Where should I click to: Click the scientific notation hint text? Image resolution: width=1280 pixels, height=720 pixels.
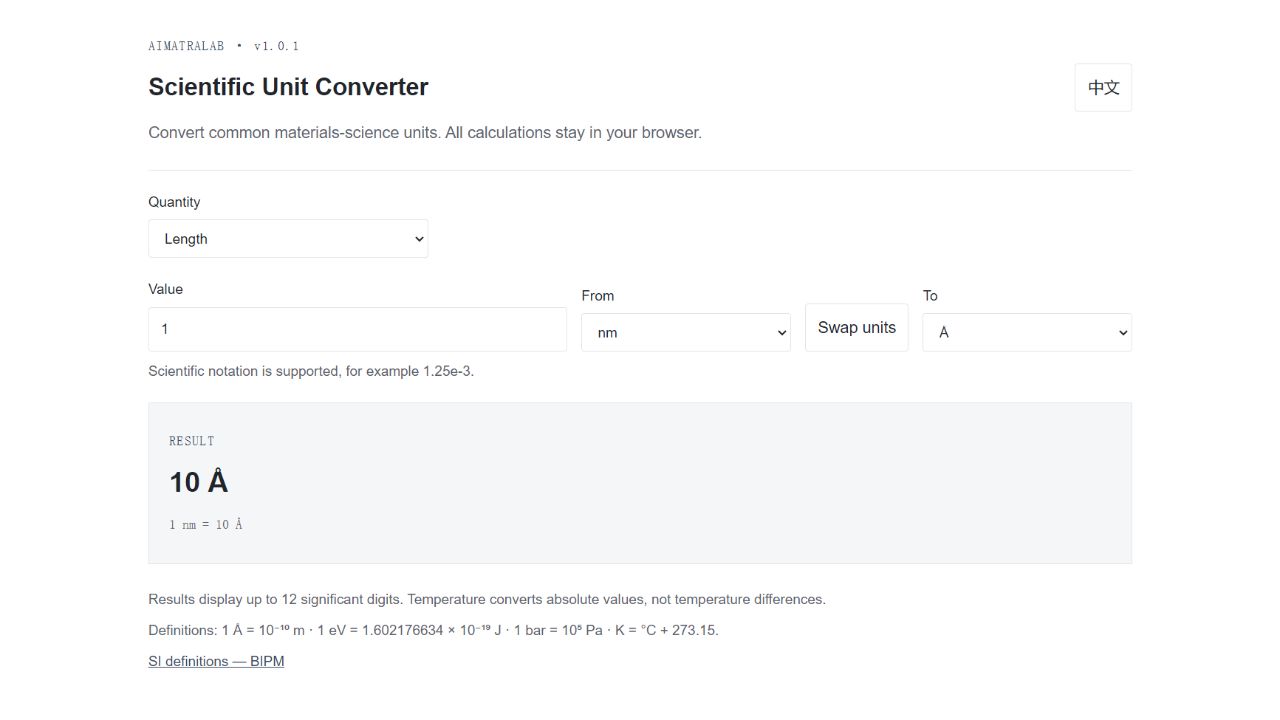point(311,371)
